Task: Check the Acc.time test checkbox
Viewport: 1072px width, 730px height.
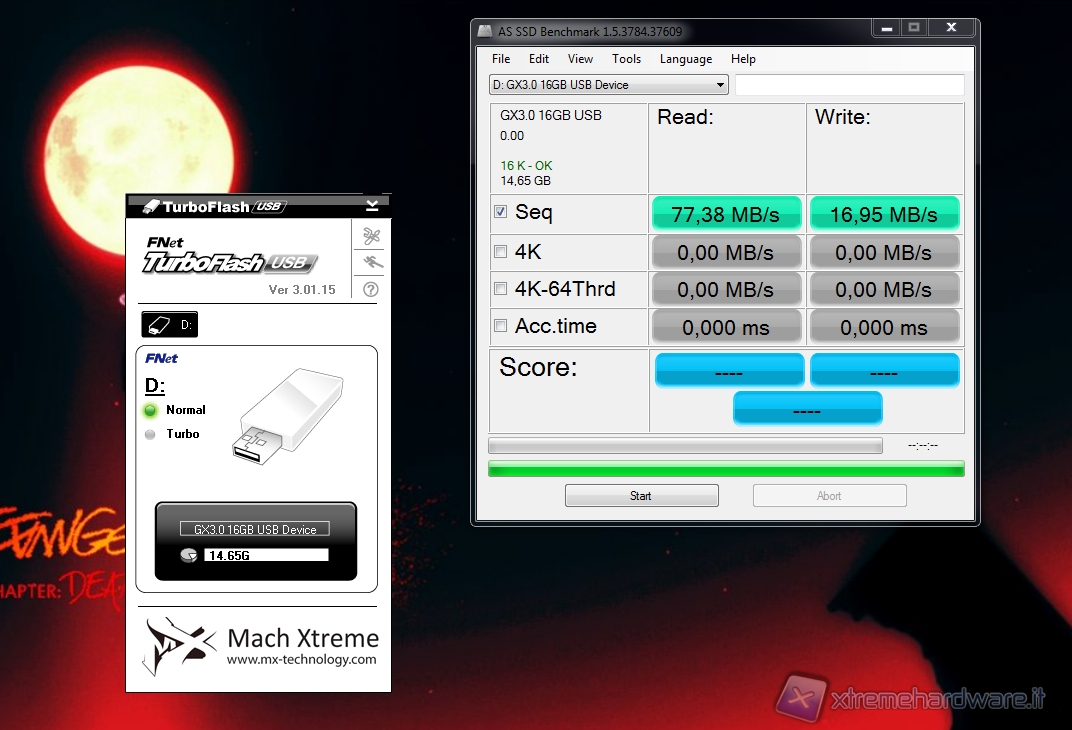Action: [x=501, y=326]
